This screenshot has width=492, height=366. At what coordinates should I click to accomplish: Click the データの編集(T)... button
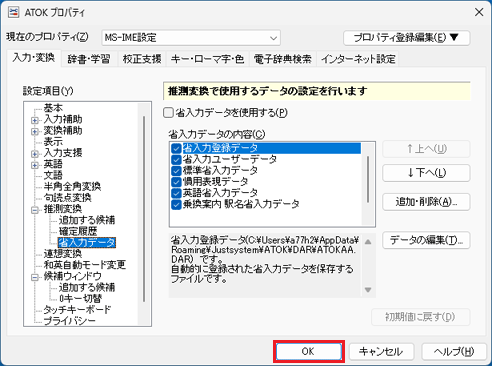[426, 240]
